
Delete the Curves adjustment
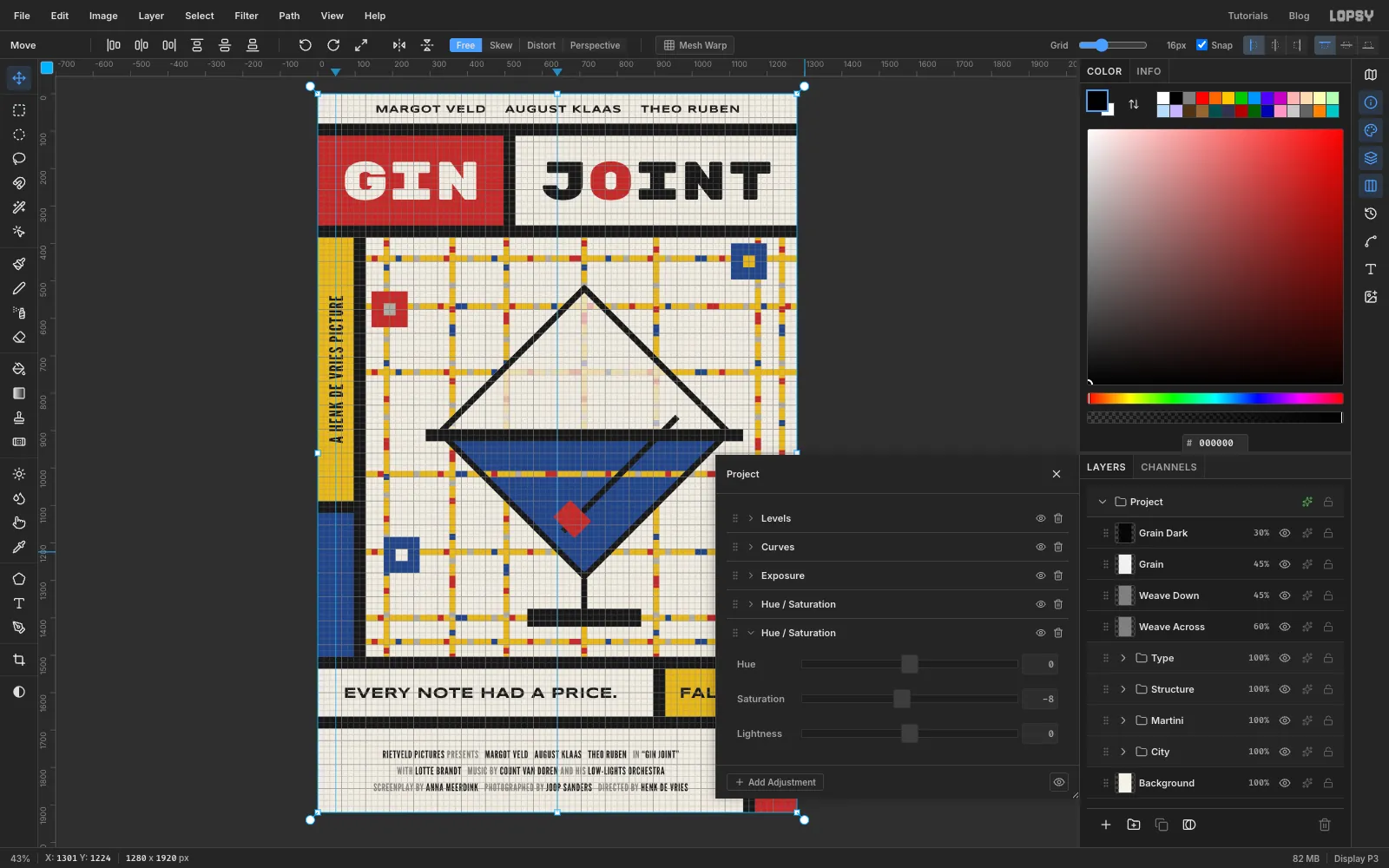pyautogui.click(x=1058, y=547)
